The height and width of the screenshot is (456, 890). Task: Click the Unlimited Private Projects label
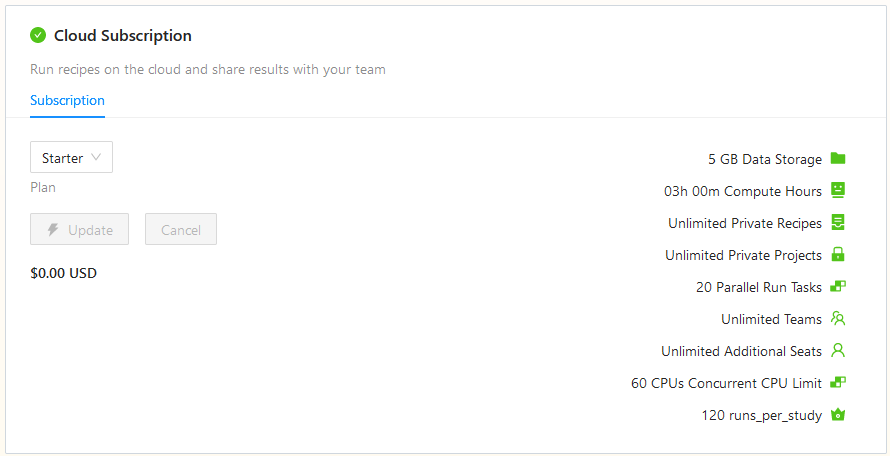[743, 255]
